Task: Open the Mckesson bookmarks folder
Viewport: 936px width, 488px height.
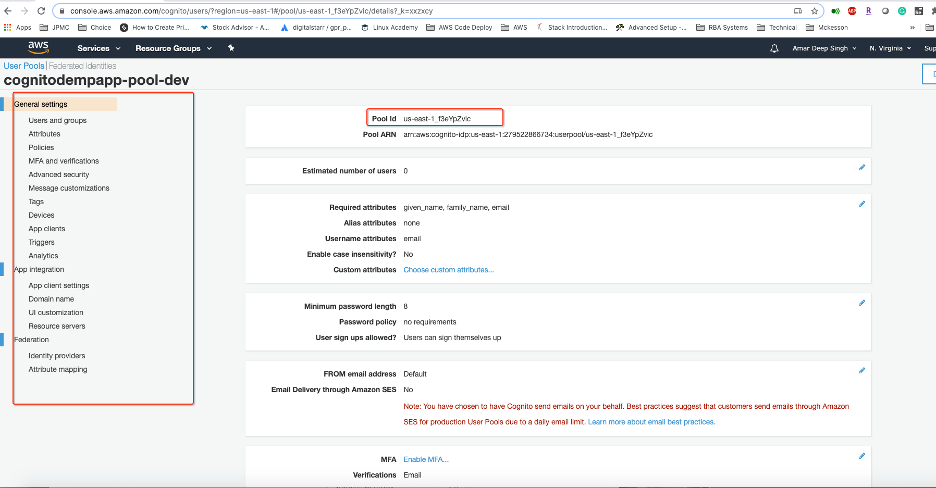Action: (x=827, y=27)
